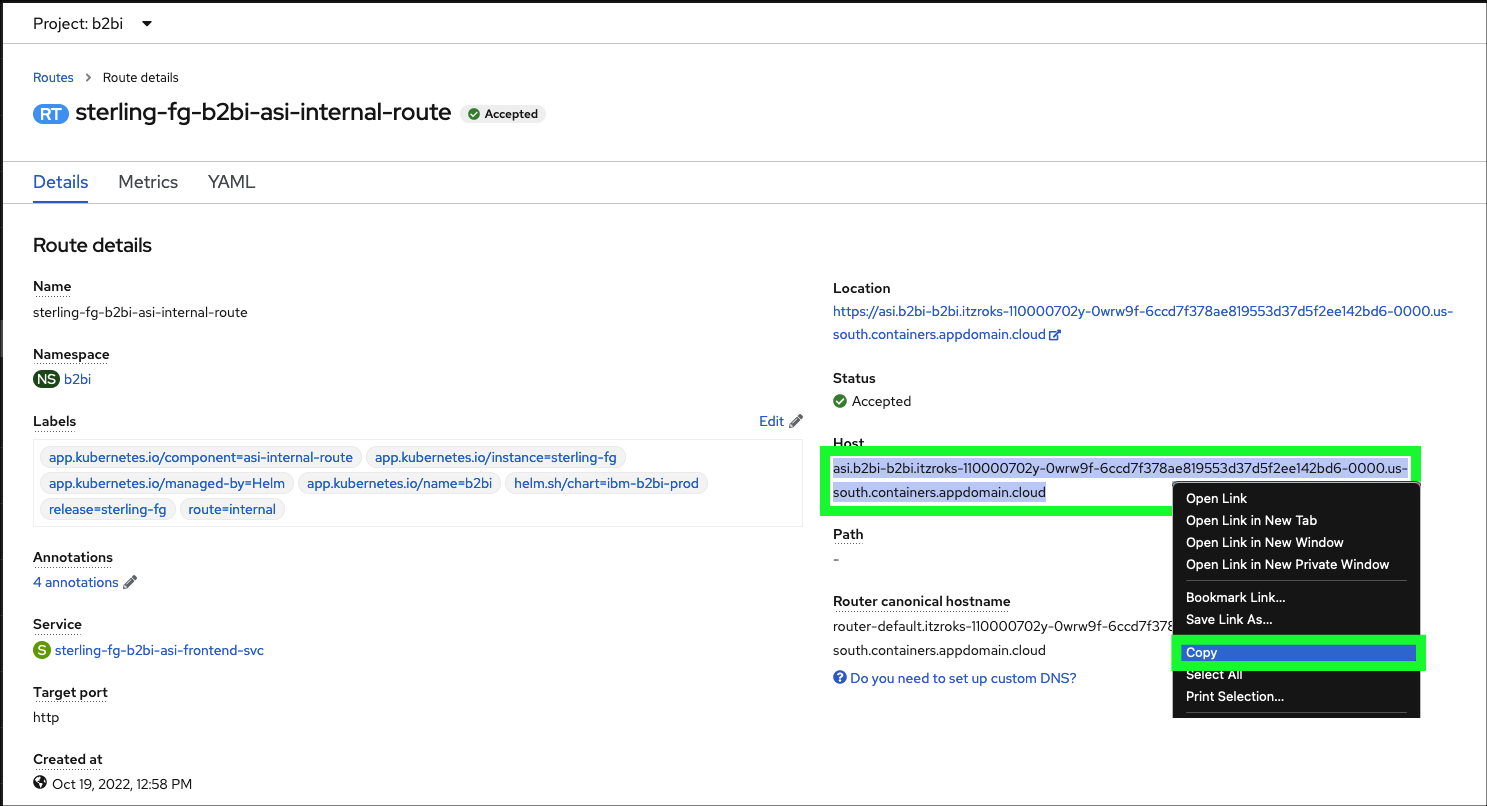Screen dimensions: 1487x806
Task: Click the green check icon under Status
Action: 840,401
